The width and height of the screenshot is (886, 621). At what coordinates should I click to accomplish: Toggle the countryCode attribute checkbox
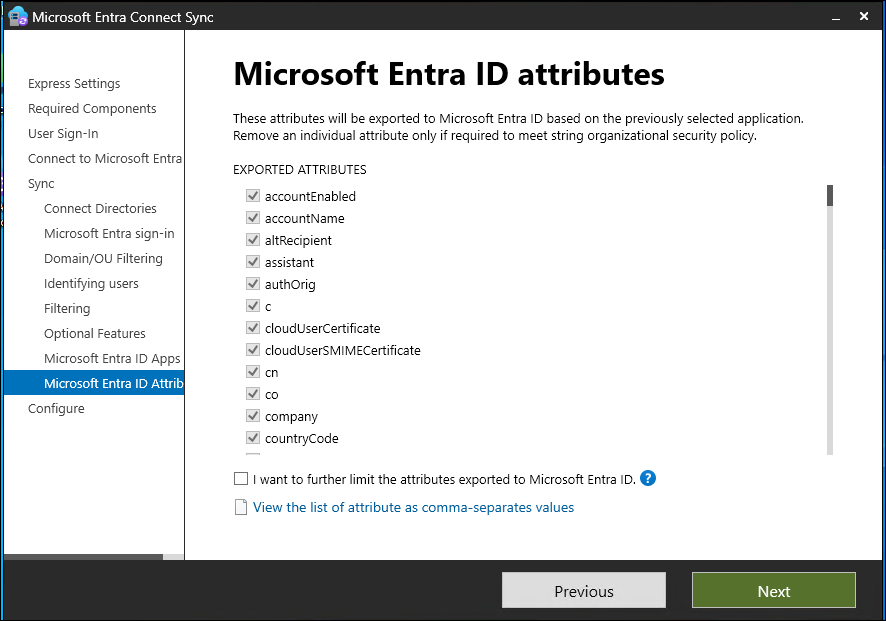[253, 439]
